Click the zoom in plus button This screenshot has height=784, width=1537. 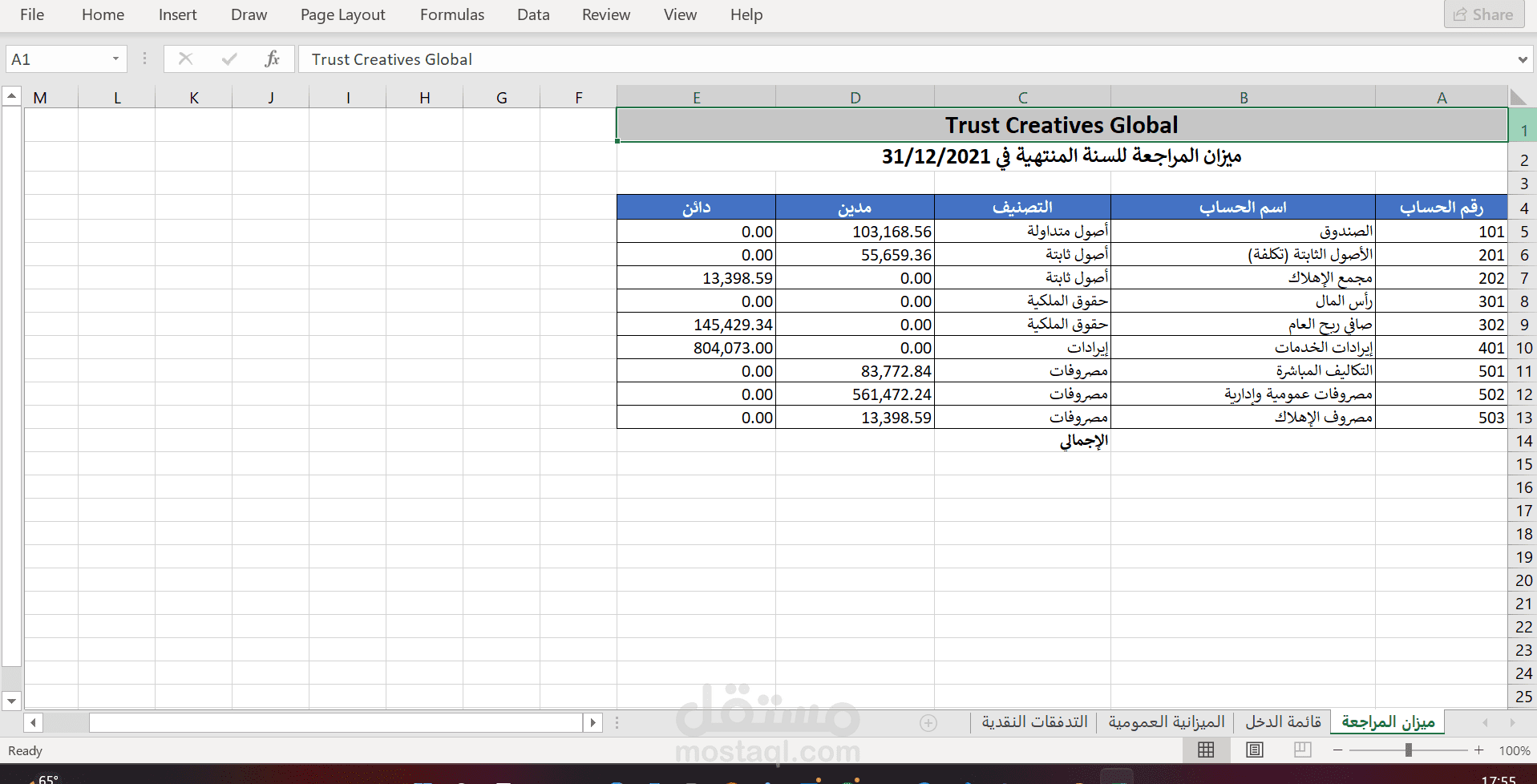(1479, 750)
